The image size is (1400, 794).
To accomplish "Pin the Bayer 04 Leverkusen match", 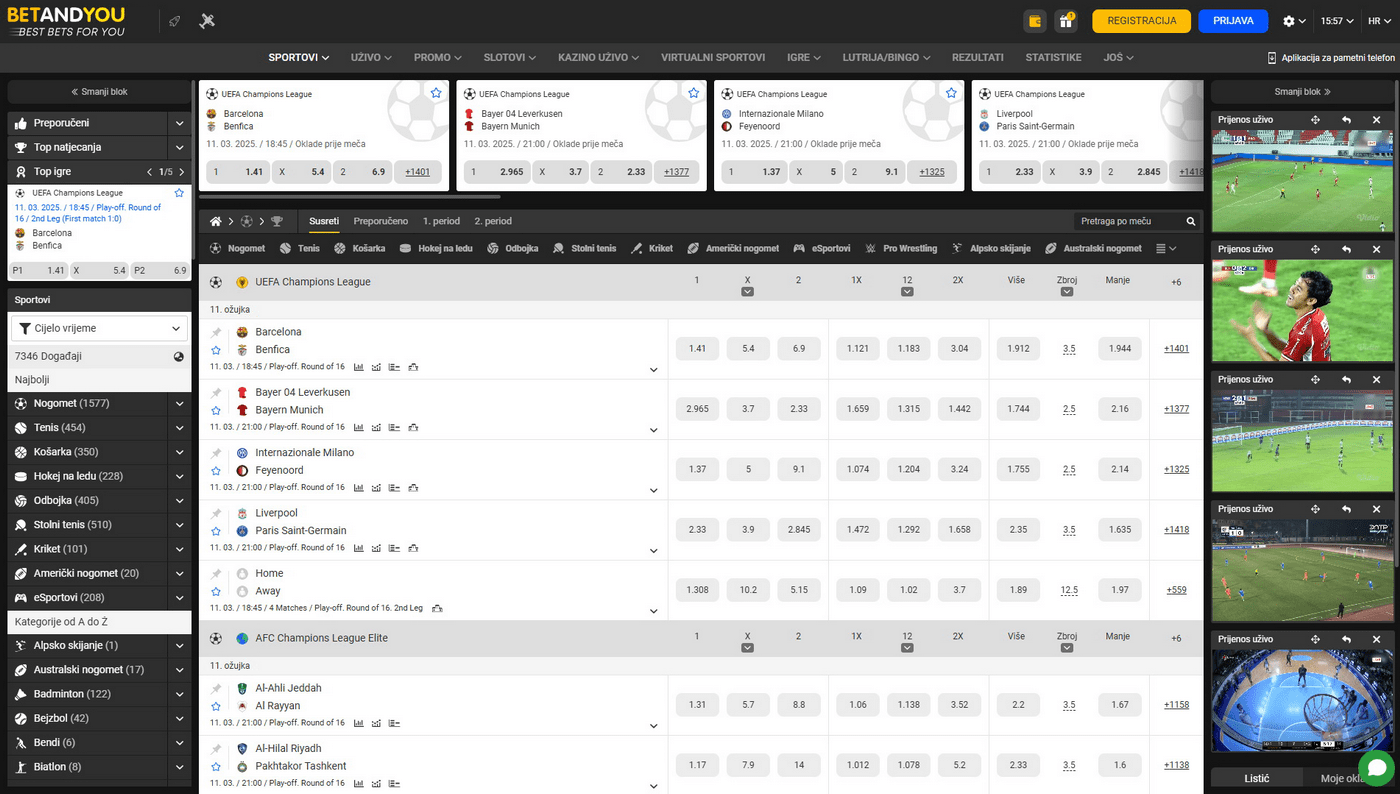I will pos(215,393).
